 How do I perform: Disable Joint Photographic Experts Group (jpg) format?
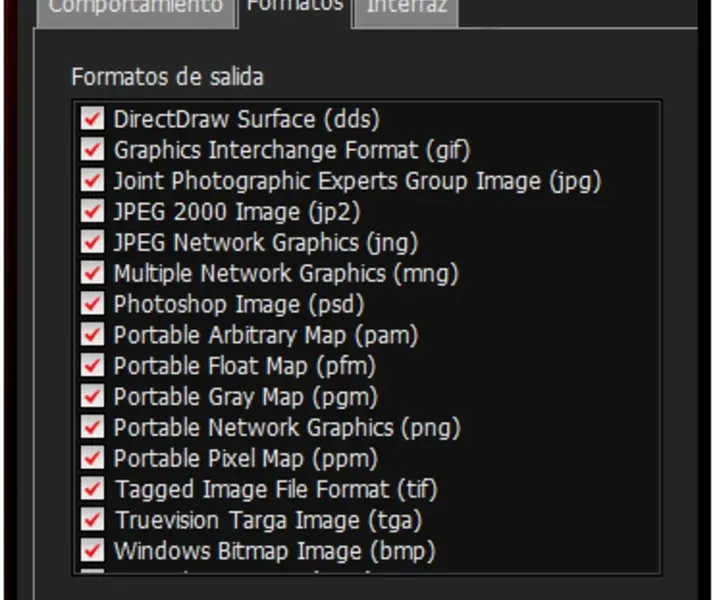point(93,181)
